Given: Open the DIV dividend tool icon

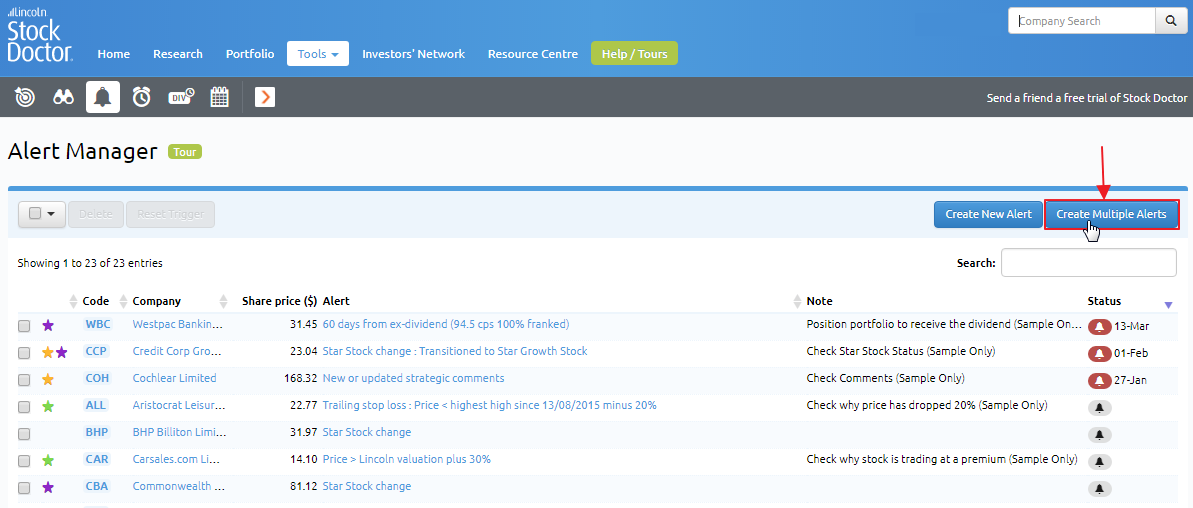Looking at the screenshot, I should 181,97.
